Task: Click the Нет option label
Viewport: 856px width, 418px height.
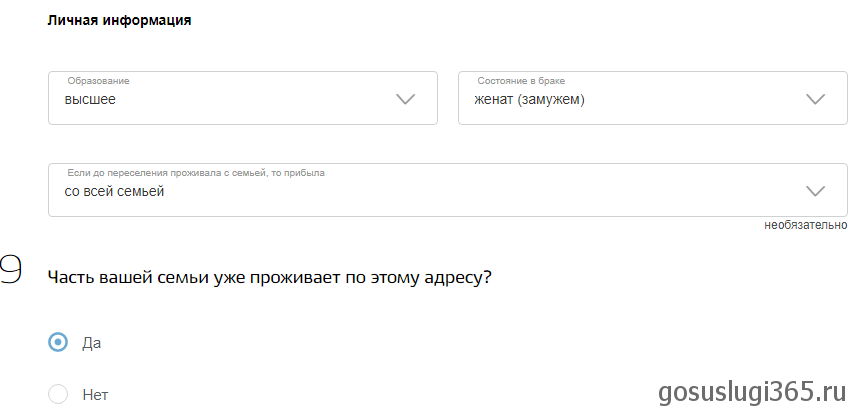Action: [95, 395]
